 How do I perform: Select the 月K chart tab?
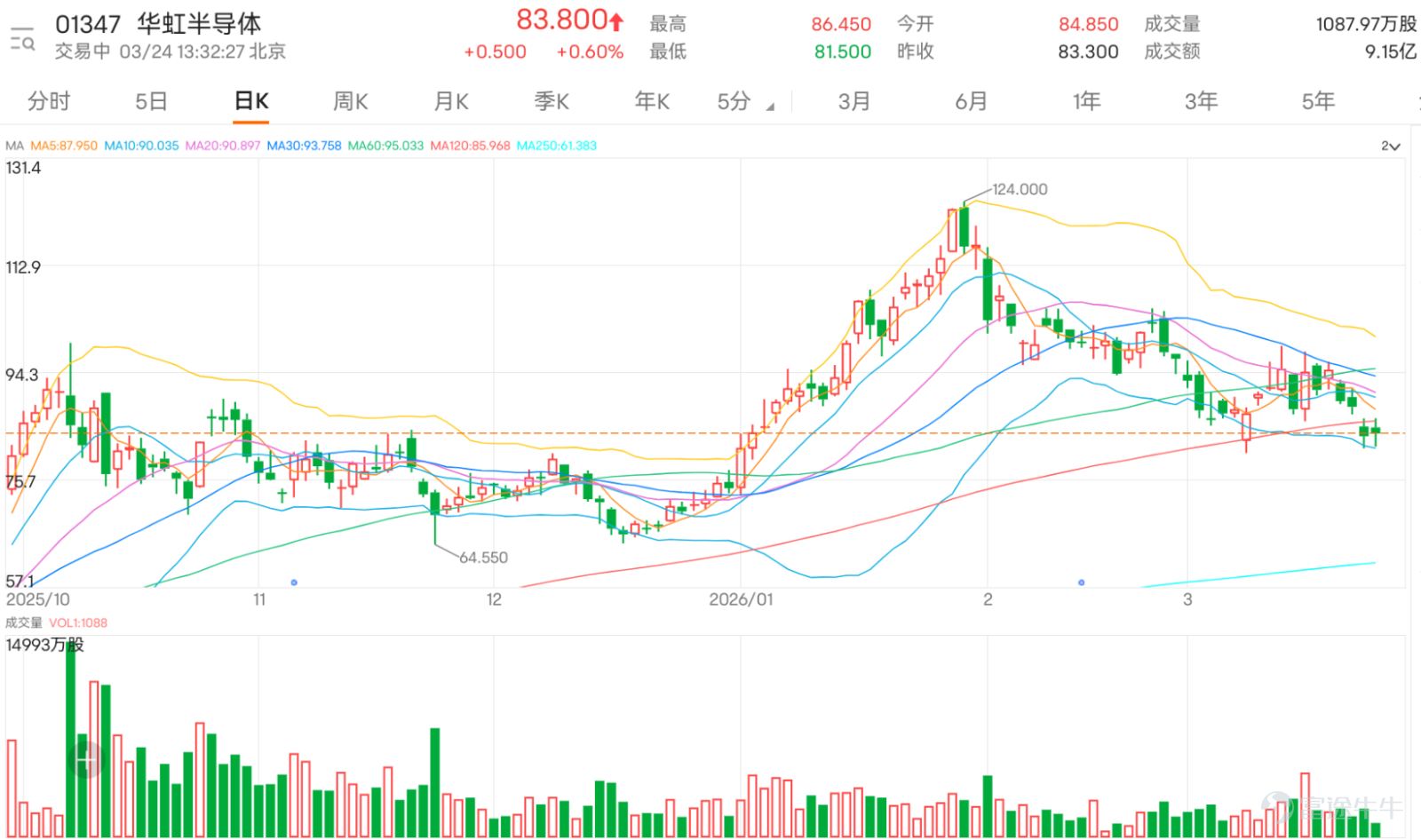pyautogui.click(x=451, y=101)
